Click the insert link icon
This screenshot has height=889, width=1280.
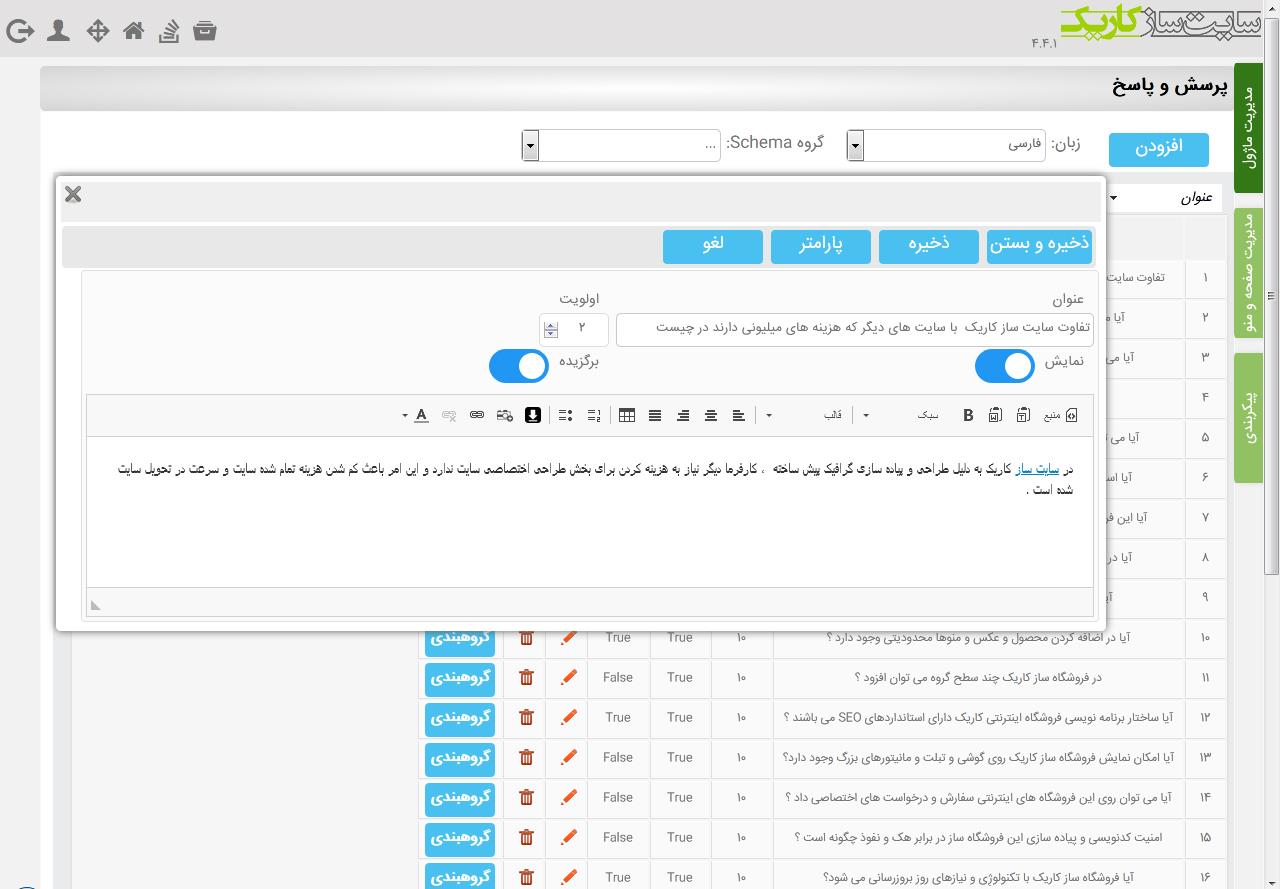click(x=477, y=415)
